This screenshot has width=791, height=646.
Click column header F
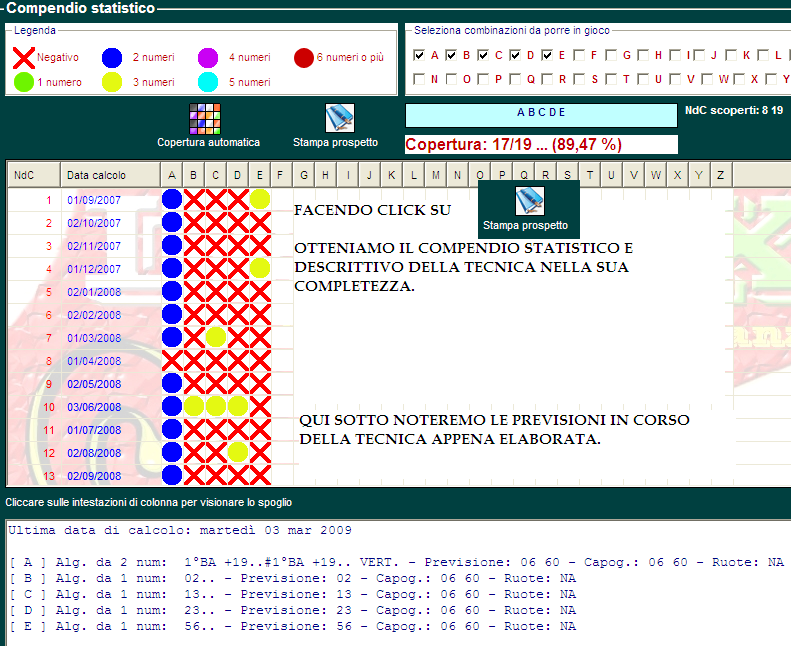click(280, 175)
